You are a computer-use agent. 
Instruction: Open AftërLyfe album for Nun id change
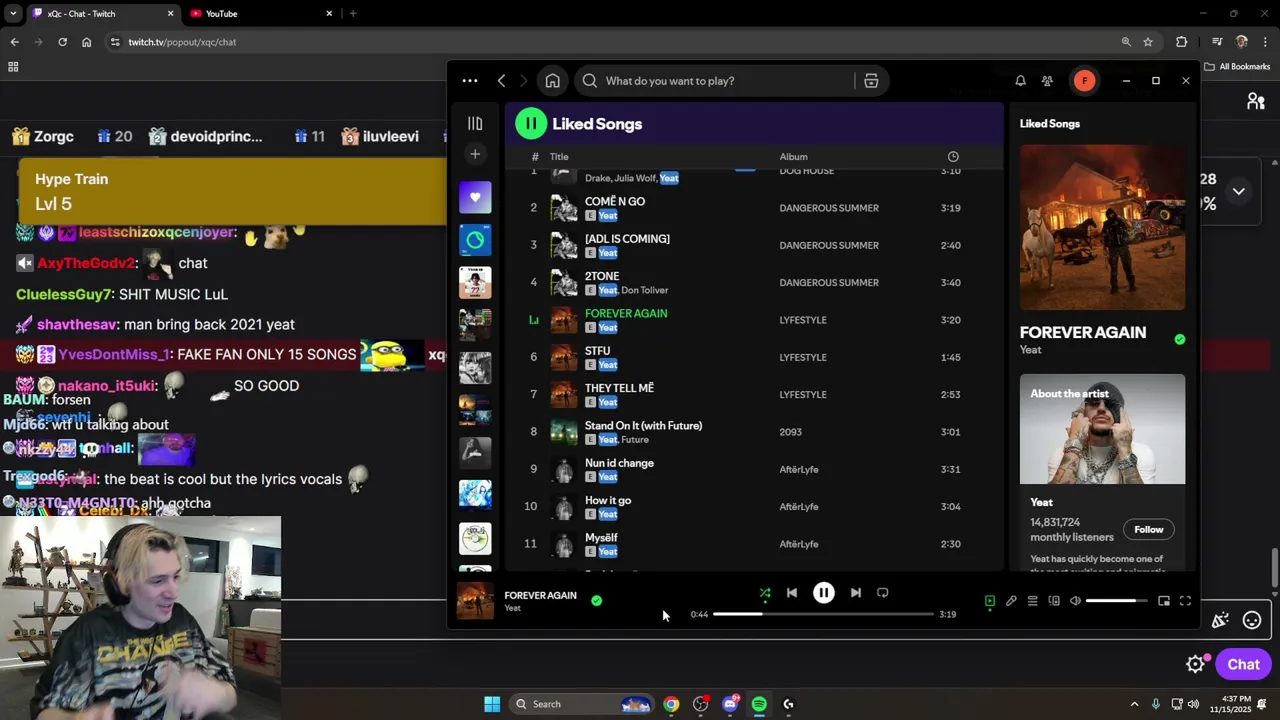point(799,469)
